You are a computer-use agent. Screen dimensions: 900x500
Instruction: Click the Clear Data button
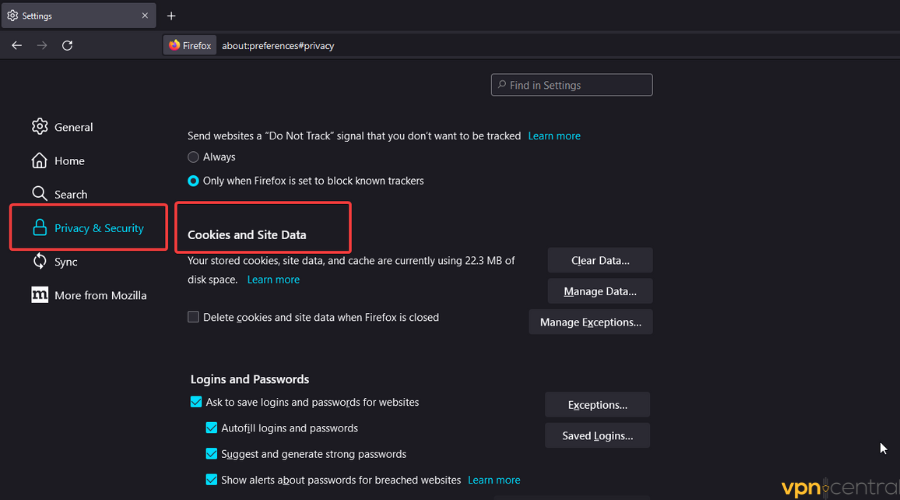click(600, 261)
